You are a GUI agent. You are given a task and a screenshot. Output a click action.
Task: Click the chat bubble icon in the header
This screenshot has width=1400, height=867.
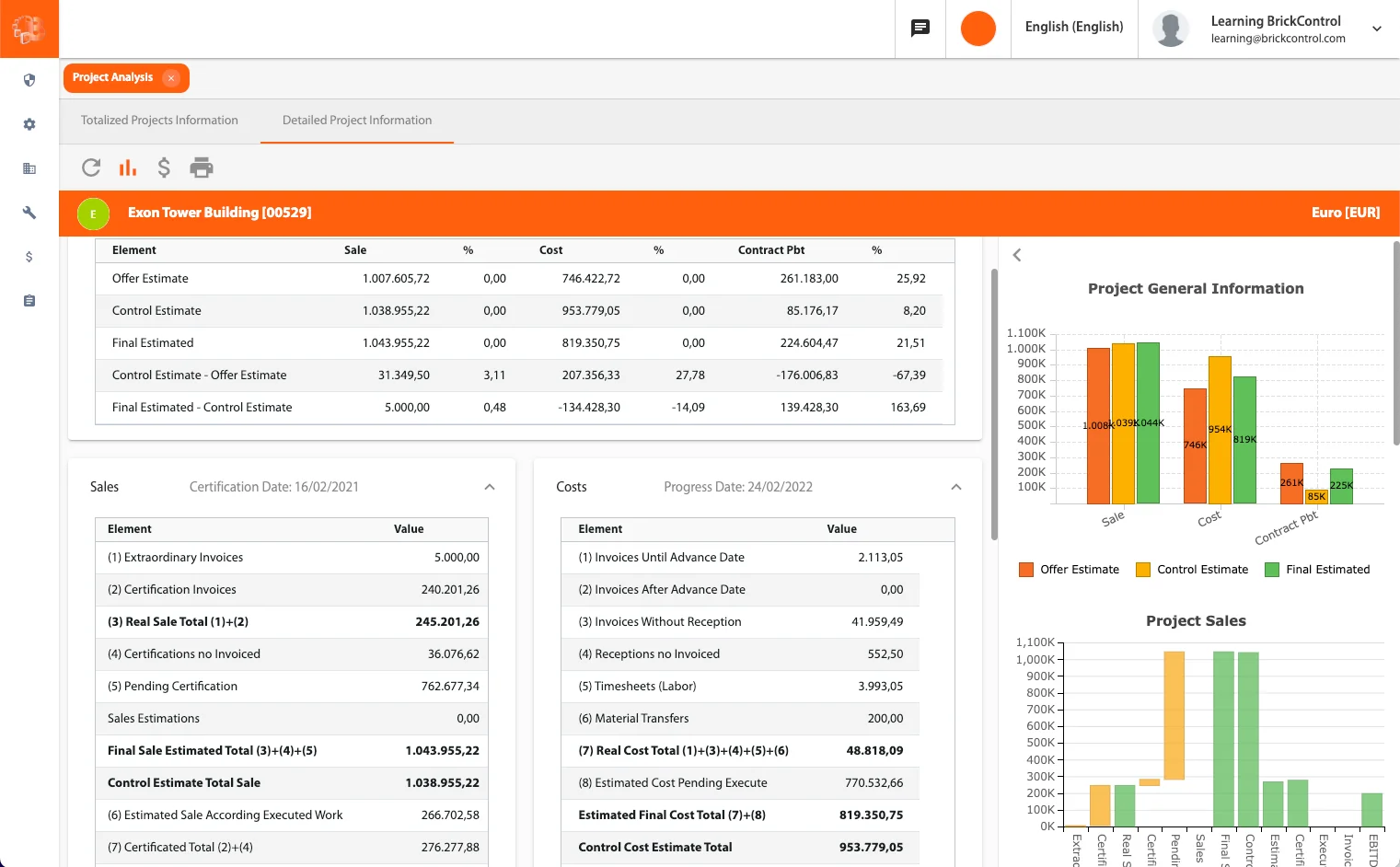click(920, 29)
